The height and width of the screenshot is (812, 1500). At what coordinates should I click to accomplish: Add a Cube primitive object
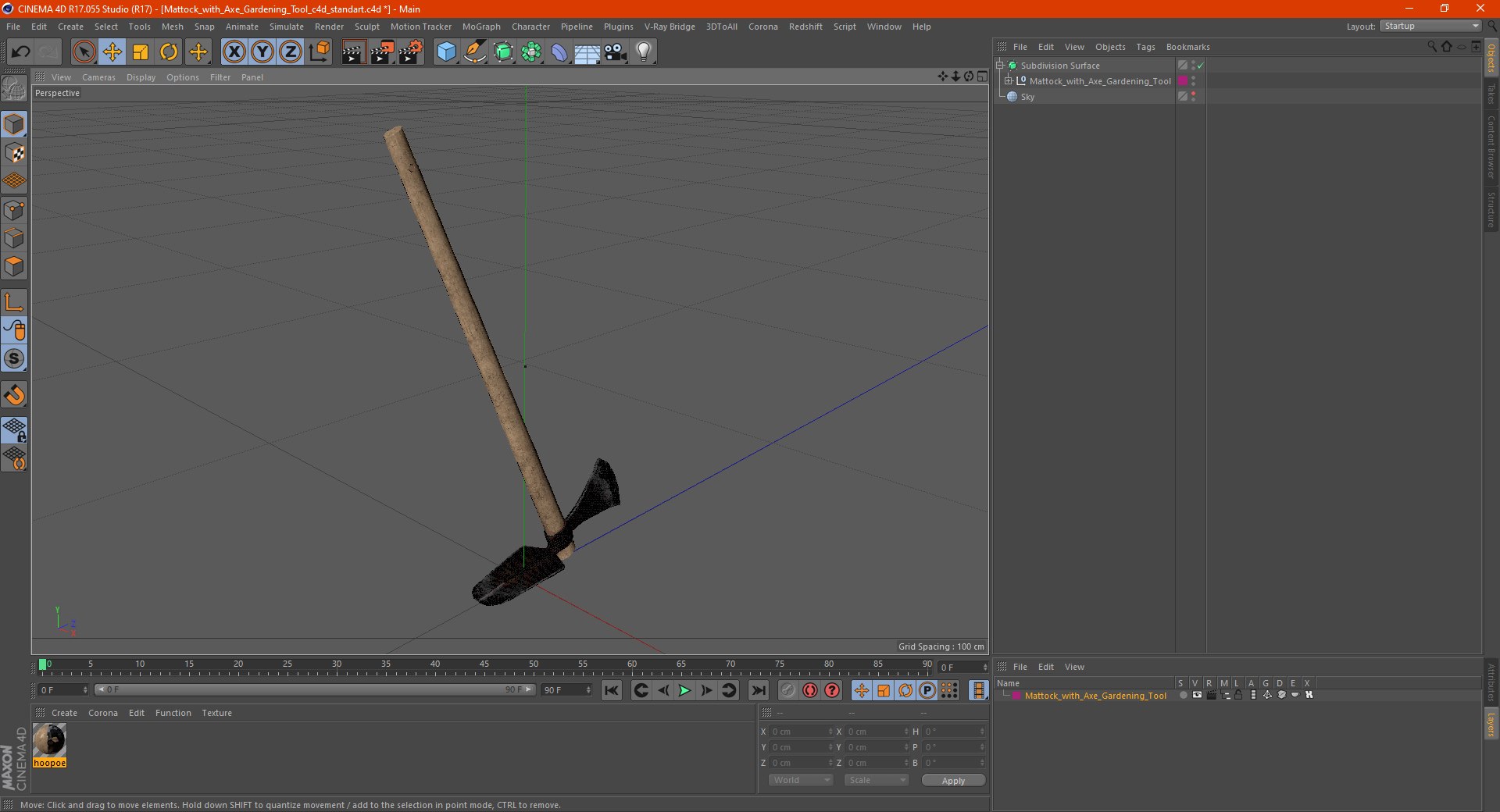(446, 52)
